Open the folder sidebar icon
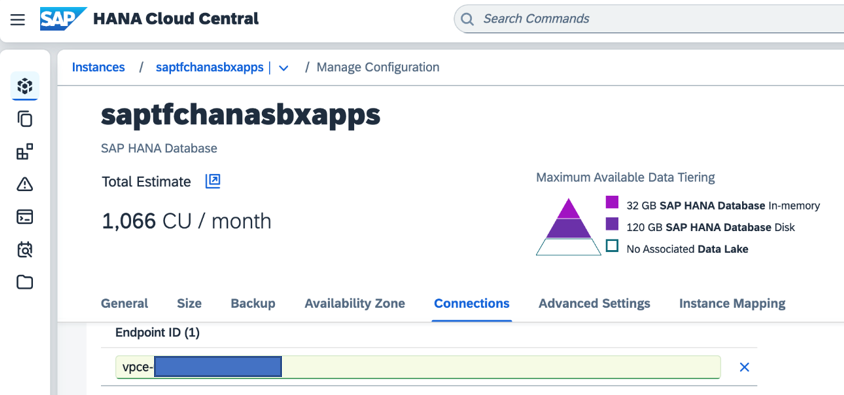Image resolution: width=844 pixels, height=395 pixels. (25, 282)
